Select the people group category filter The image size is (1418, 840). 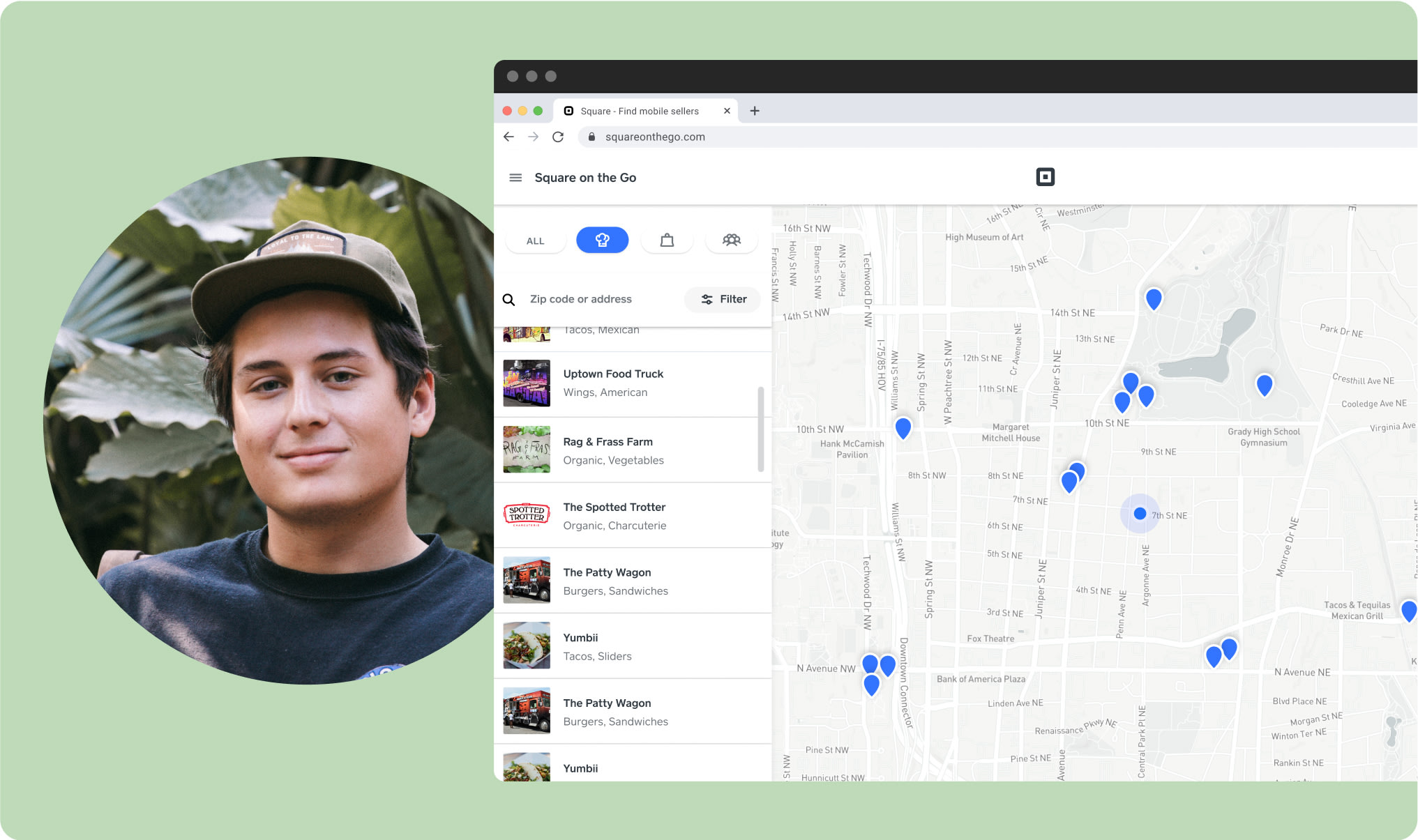coord(732,240)
